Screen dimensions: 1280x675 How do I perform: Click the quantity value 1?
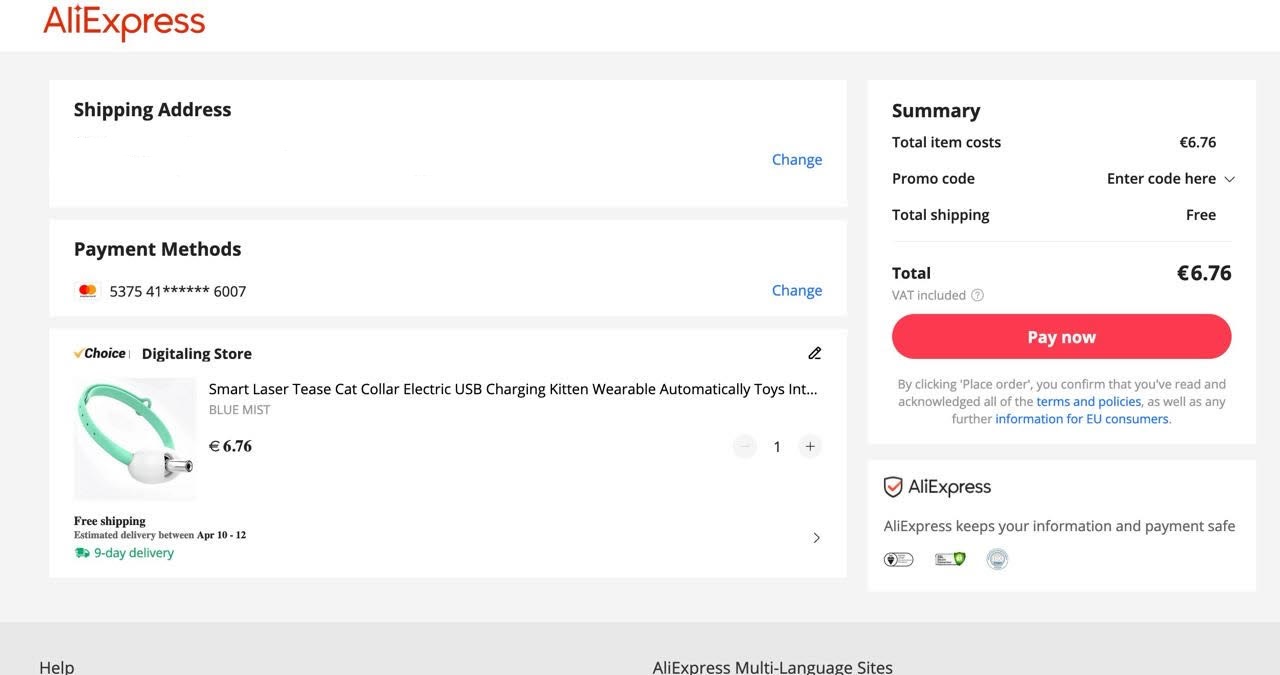[x=777, y=447]
